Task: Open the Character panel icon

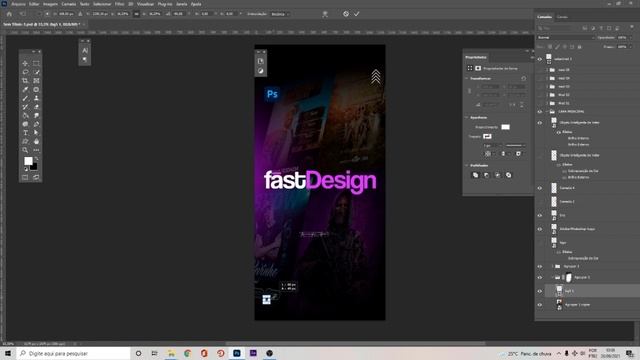Action: [85, 51]
